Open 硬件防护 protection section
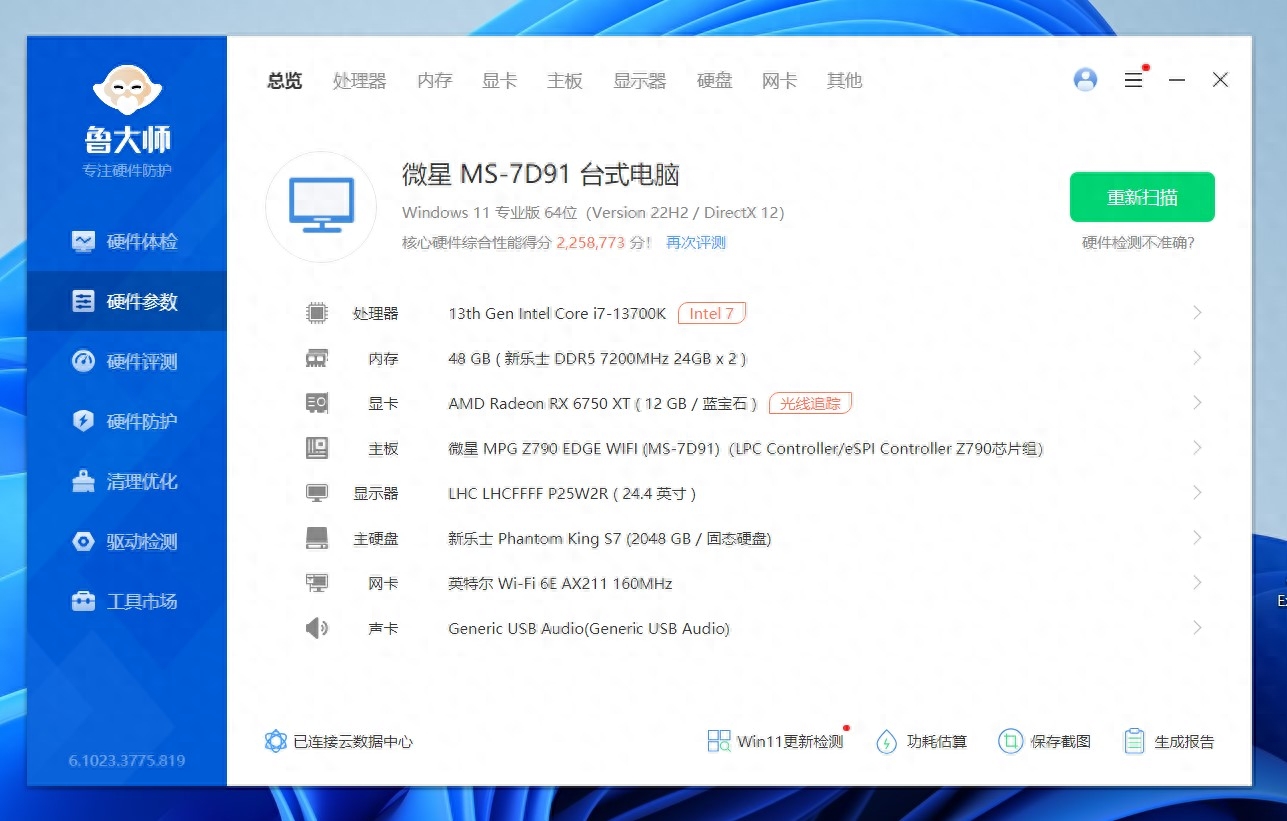Image resolution: width=1287 pixels, height=821 pixels. pyautogui.click(x=127, y=421)
